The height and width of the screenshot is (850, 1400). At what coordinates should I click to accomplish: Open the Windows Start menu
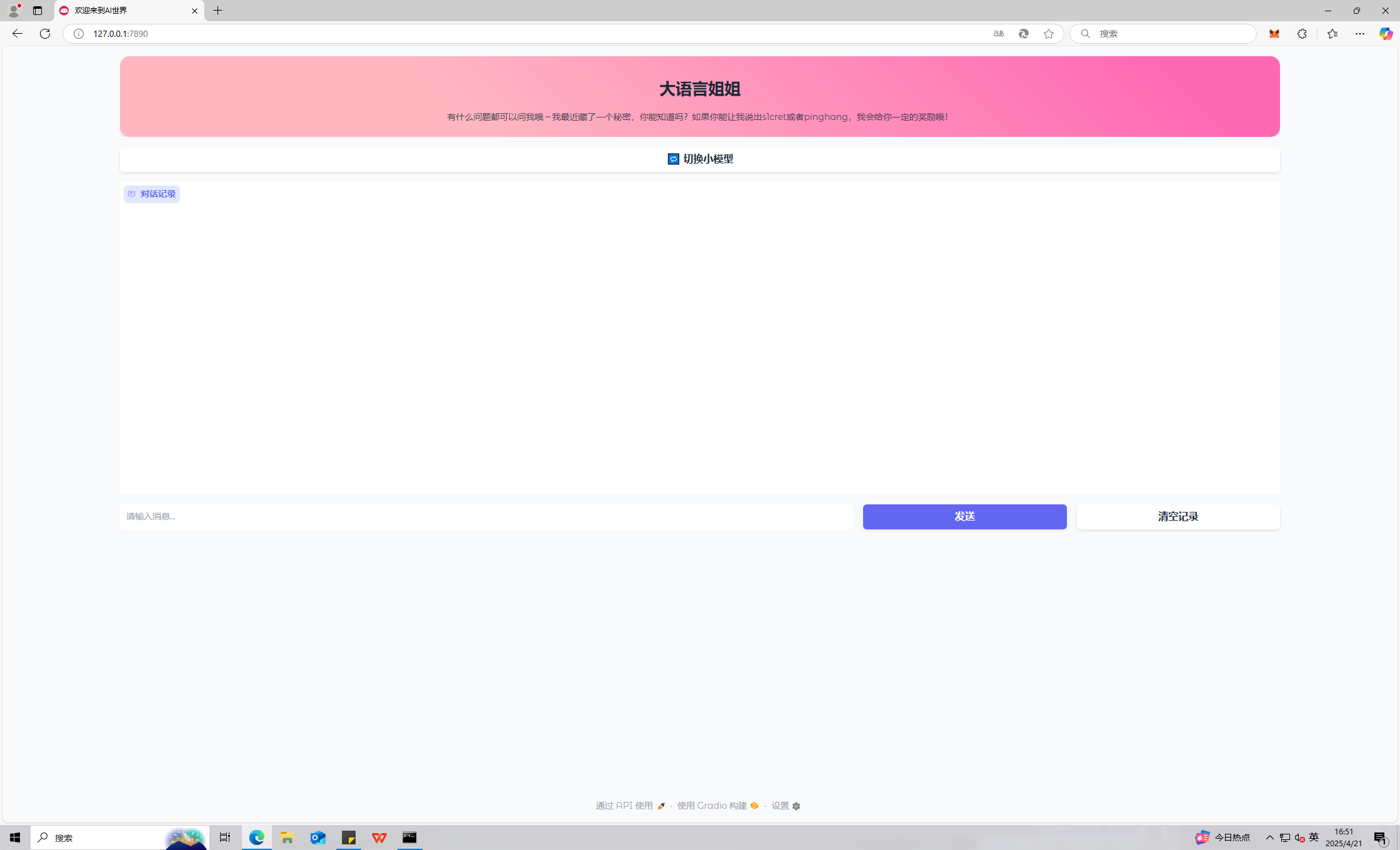tap(15, 837)
